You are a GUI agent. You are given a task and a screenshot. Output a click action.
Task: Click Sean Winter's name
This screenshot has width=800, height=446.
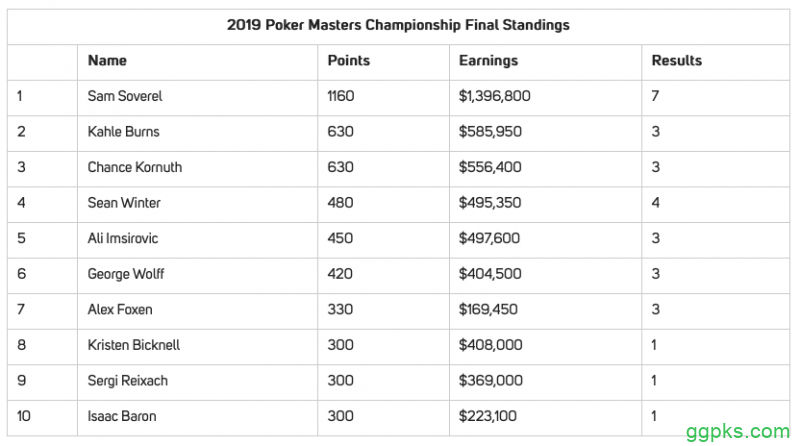point(124,203)
